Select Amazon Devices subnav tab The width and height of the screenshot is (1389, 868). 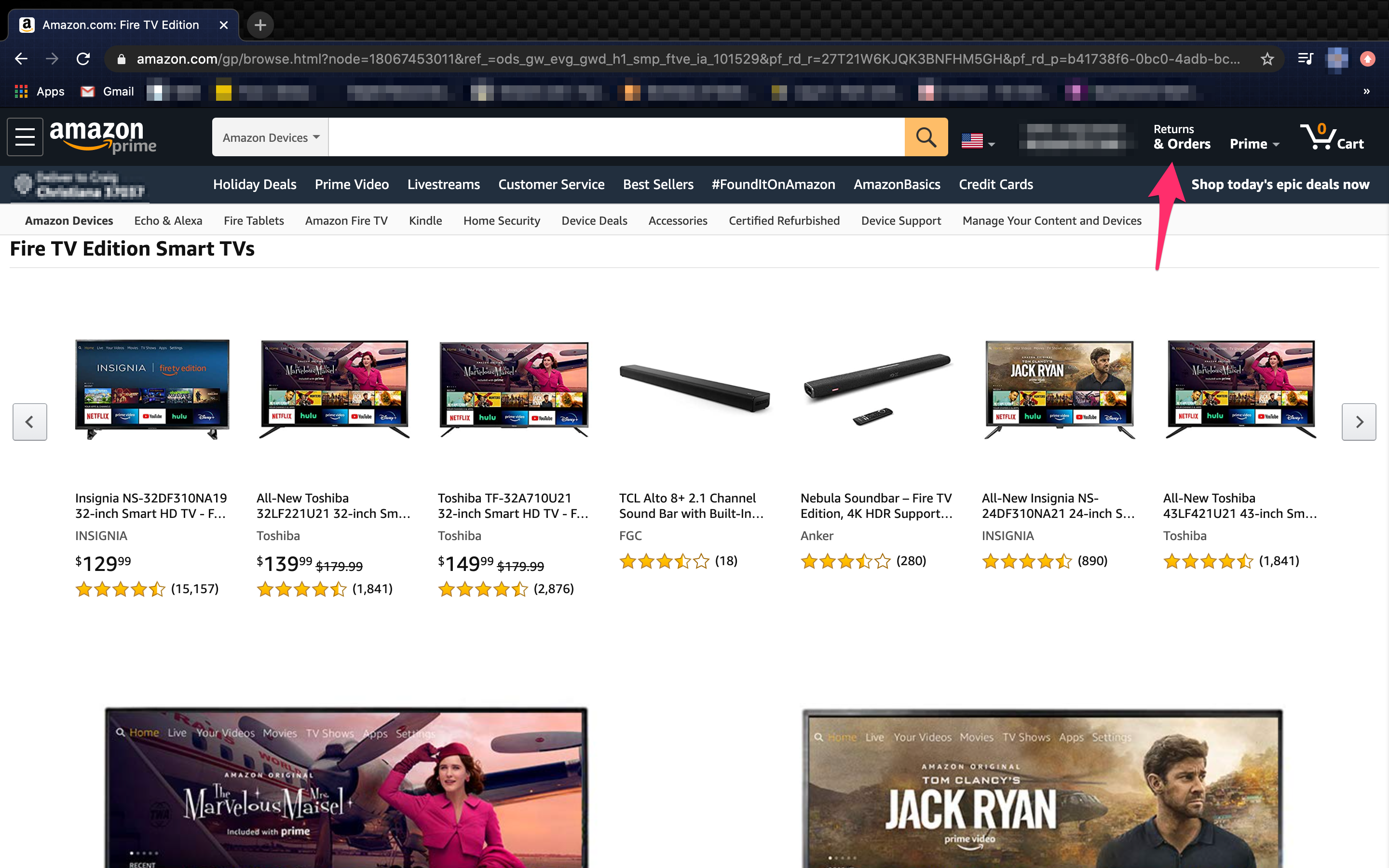(x=69, y=220)
